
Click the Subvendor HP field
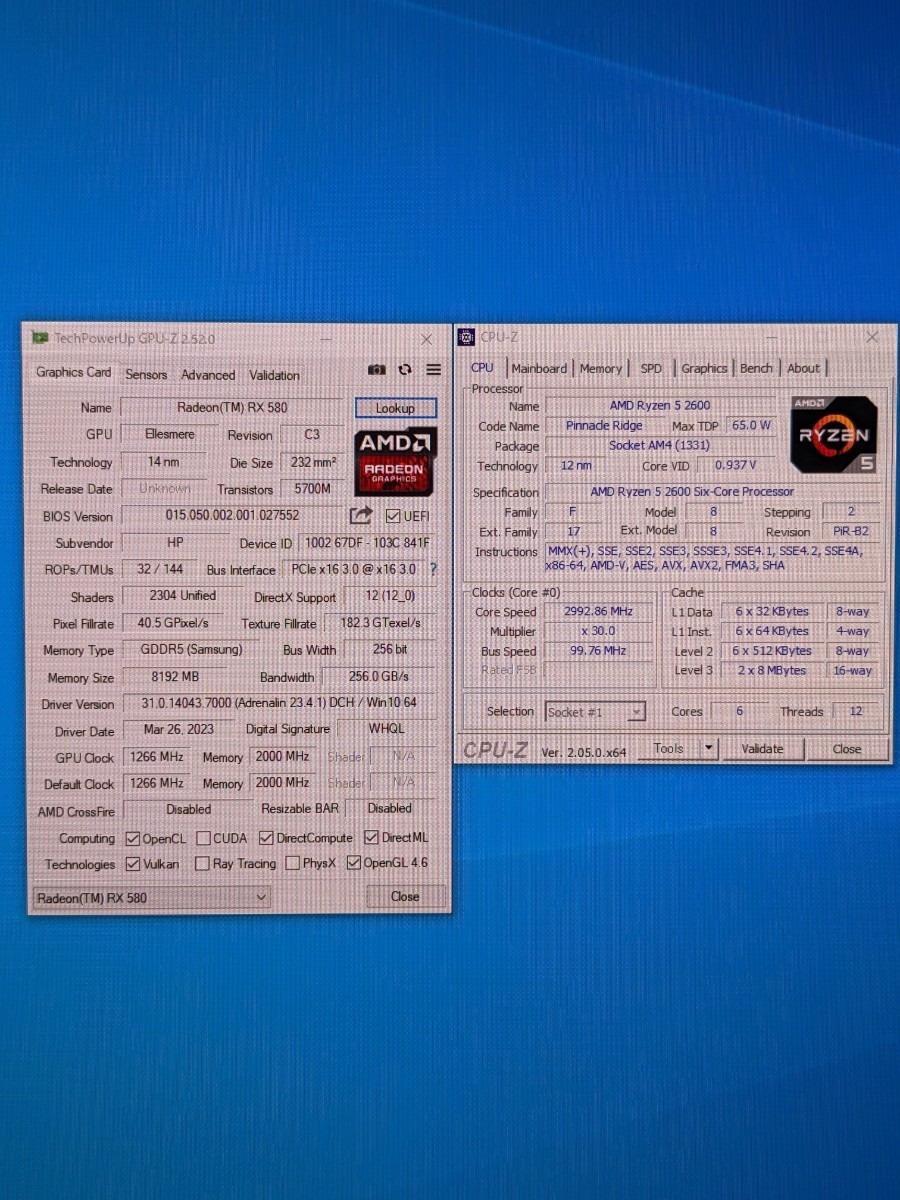coord(174,543)
